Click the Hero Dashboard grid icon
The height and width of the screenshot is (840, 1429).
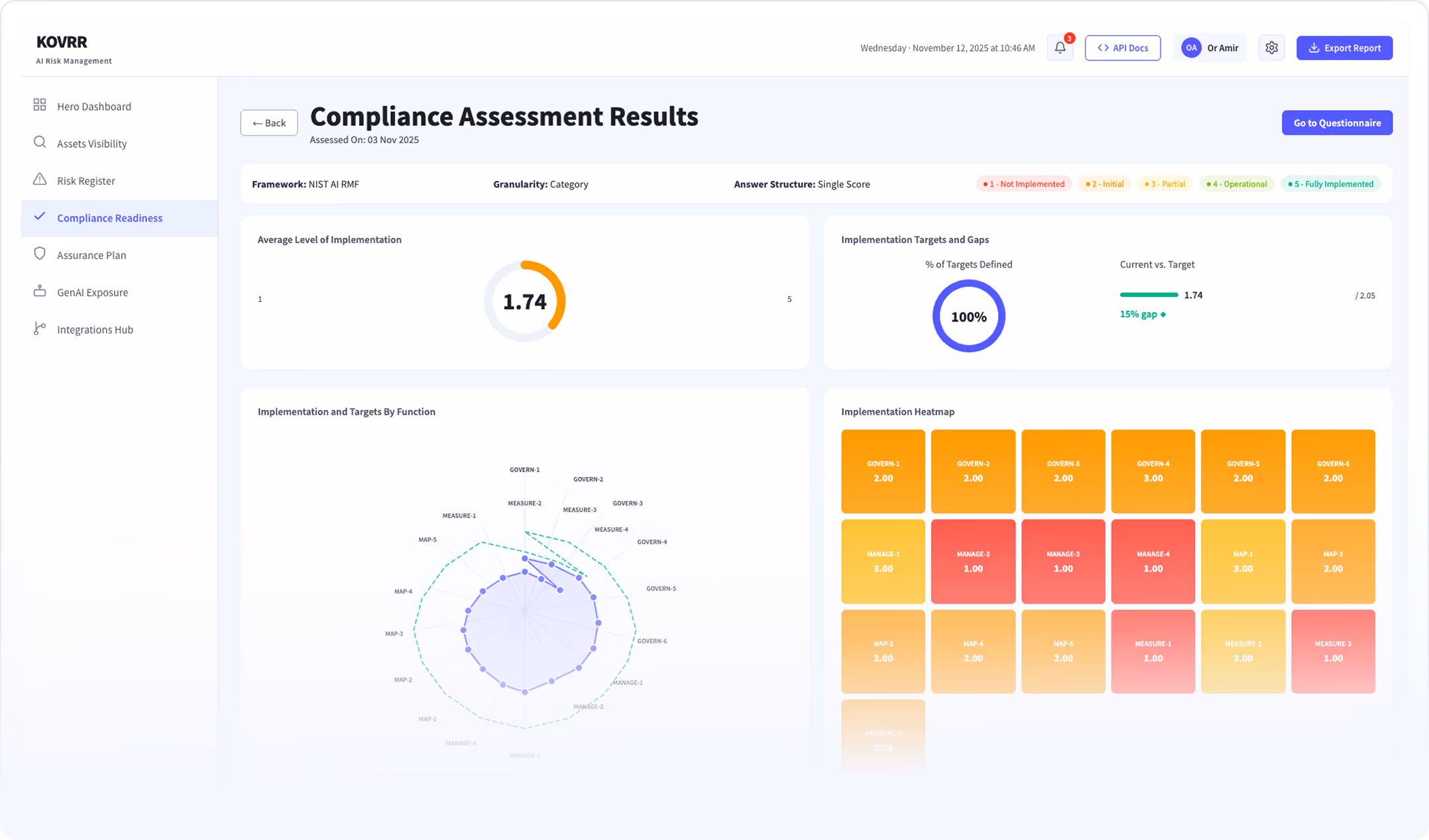[x=40, y=105]
